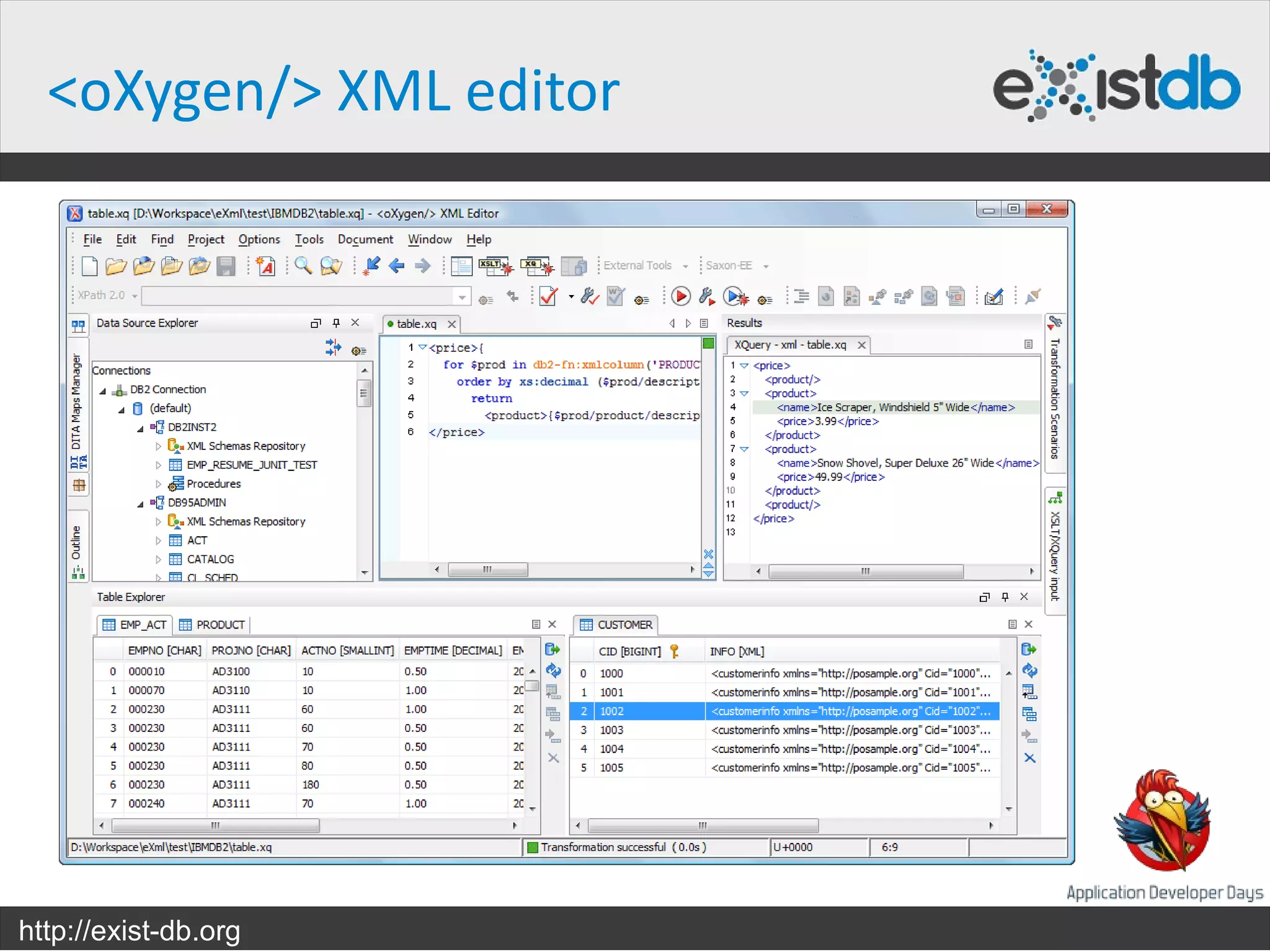Click the editor horizontal scrollbar thumb

[x=488, y=570]
